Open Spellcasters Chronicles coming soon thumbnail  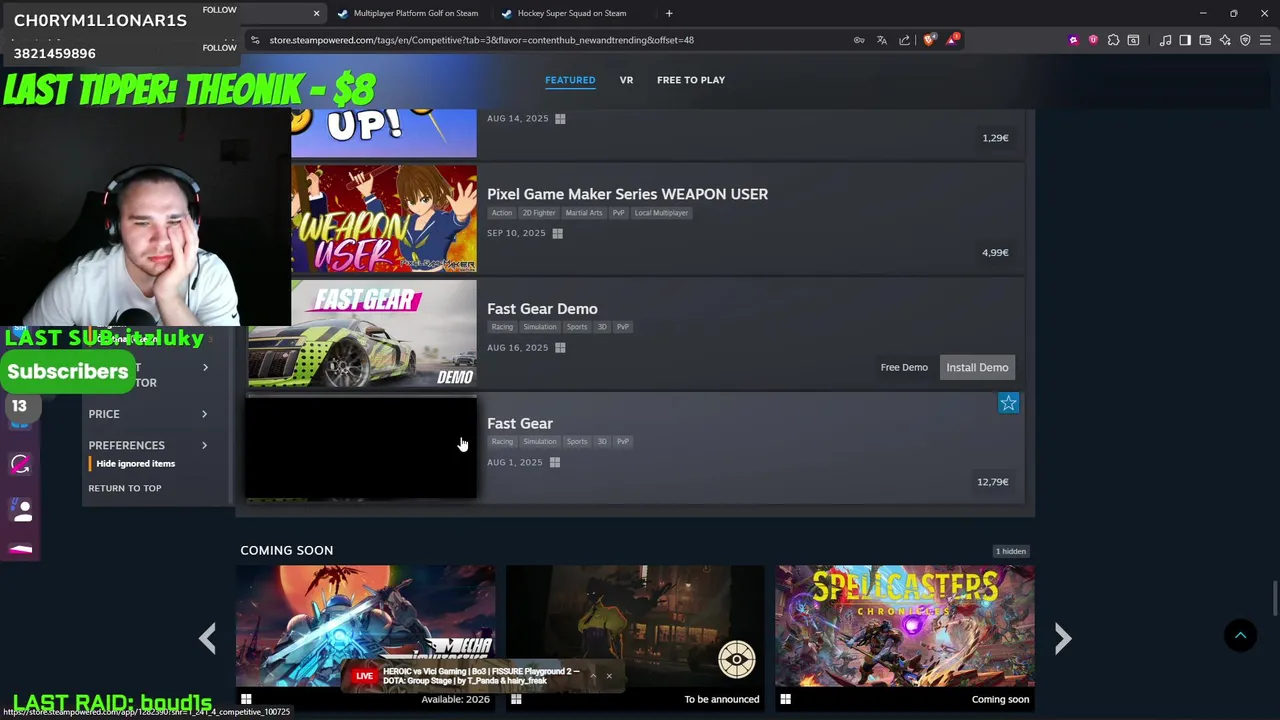pyautogui.click(x=905, y=627)
